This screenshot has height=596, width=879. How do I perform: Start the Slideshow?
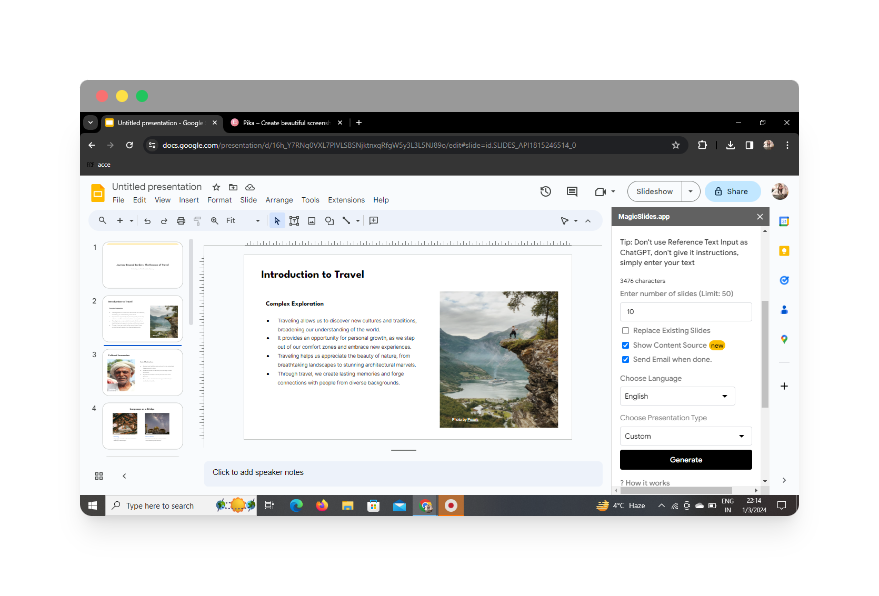pyautogui.click(x=654, y=192)
